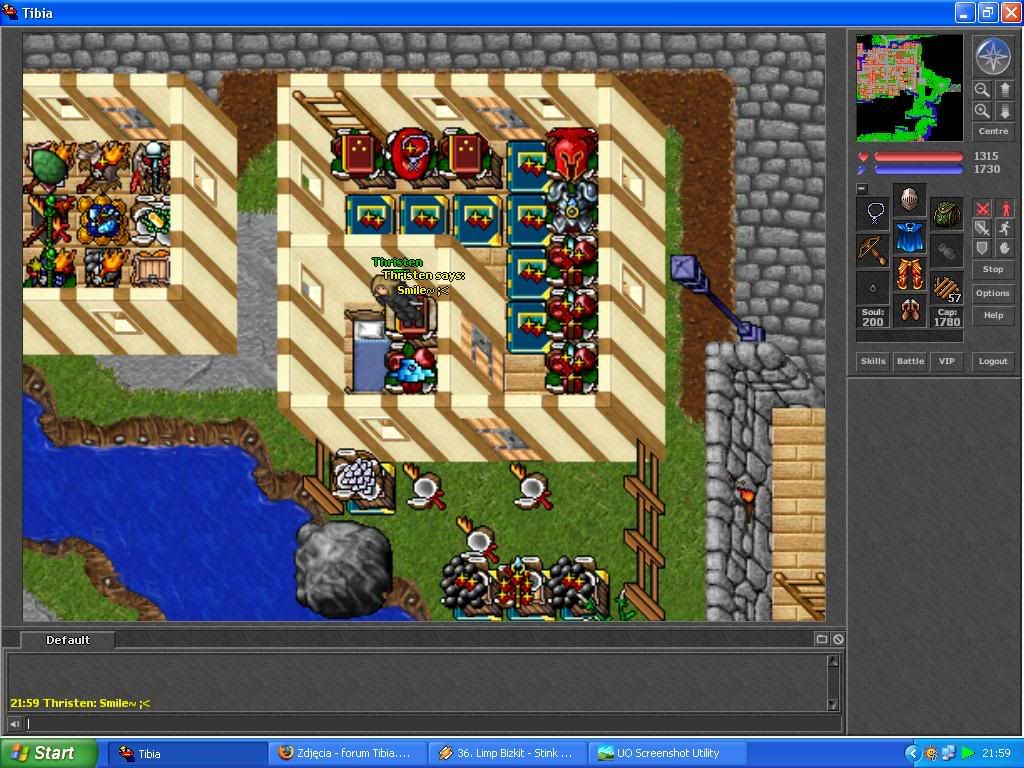Collapse the inventory panel with minus button
Viewport: 1024px width, 768px height.
point(862,189)
